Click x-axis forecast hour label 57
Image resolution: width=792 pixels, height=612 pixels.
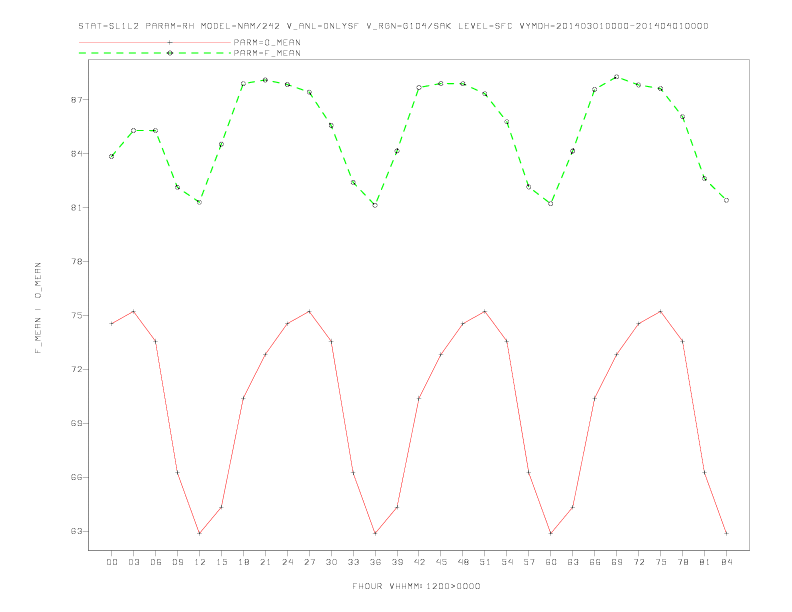(x=529, y=562)
